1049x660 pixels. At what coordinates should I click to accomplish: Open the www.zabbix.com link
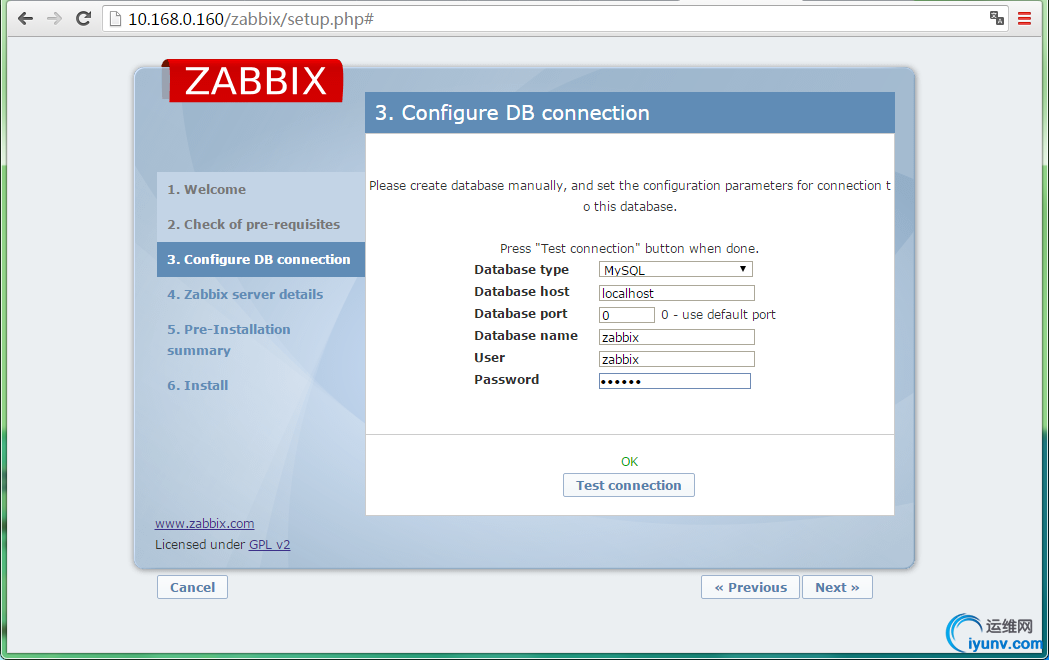pyautogui.click(x=205, y=524)
